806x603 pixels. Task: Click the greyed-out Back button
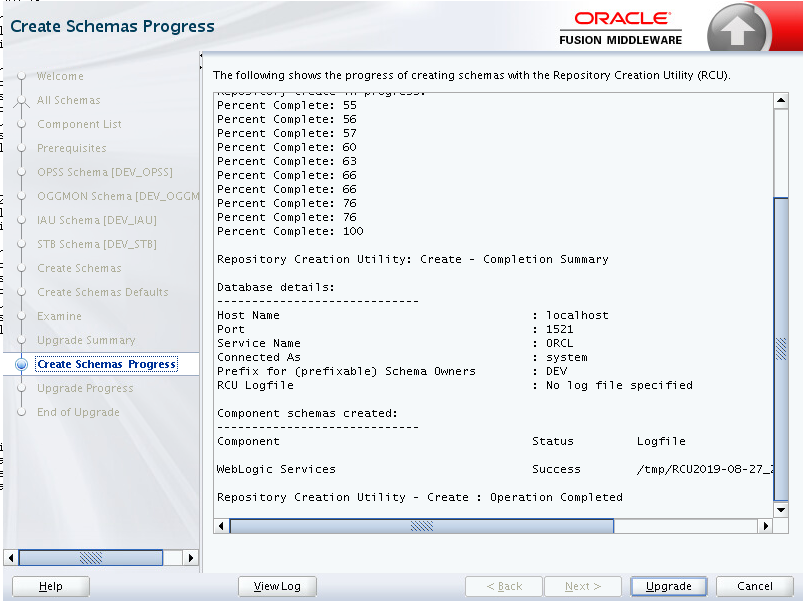504,586
